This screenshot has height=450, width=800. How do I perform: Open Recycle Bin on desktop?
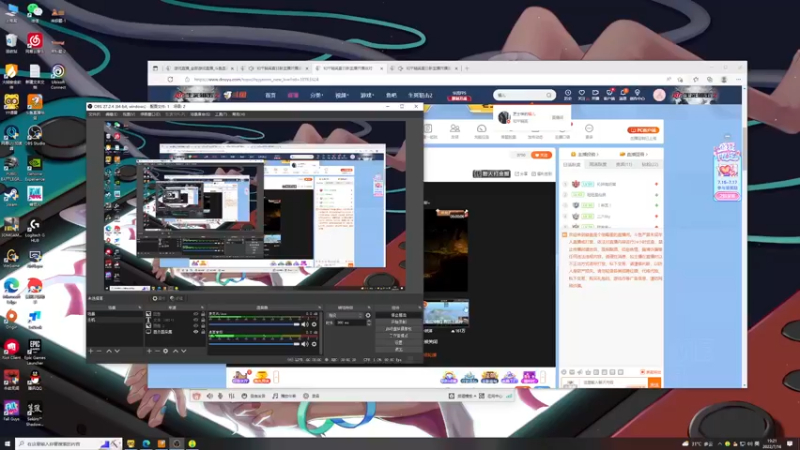(11, 42)
